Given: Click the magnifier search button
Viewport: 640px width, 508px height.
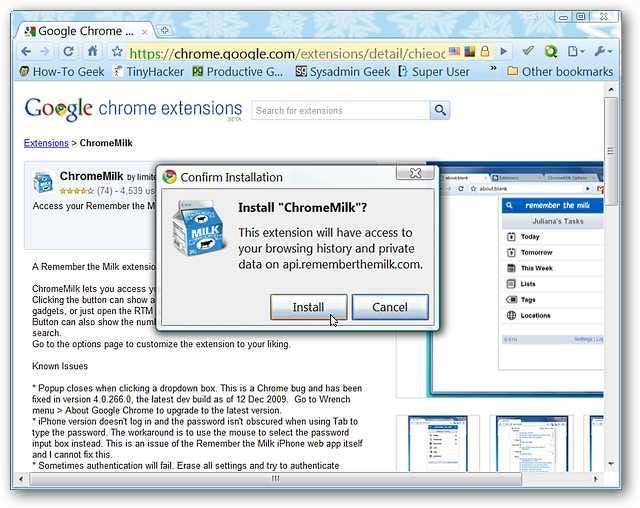Looking at the screenshot, I should (x=440, y=110).
